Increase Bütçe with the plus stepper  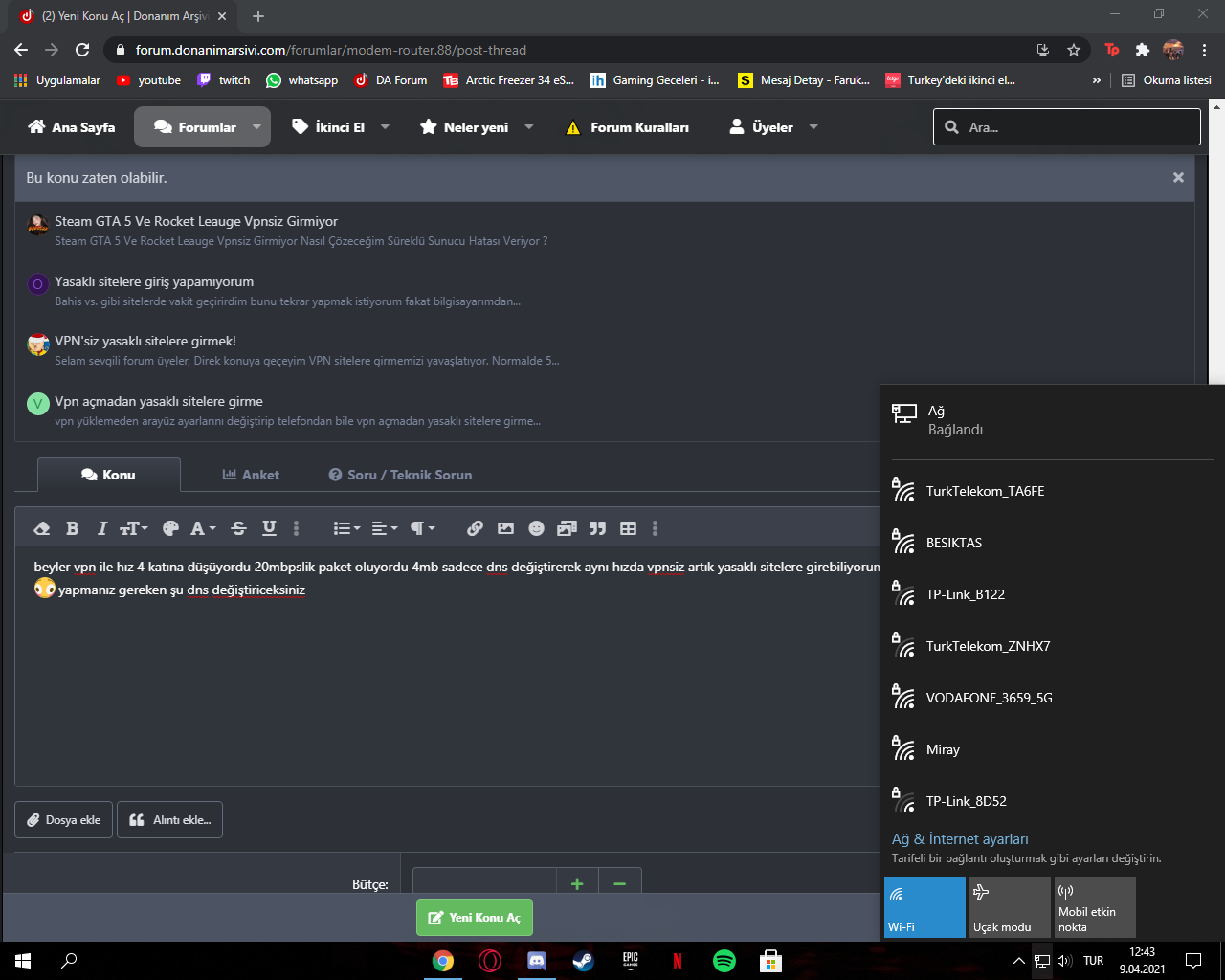[x=577, y=883]
